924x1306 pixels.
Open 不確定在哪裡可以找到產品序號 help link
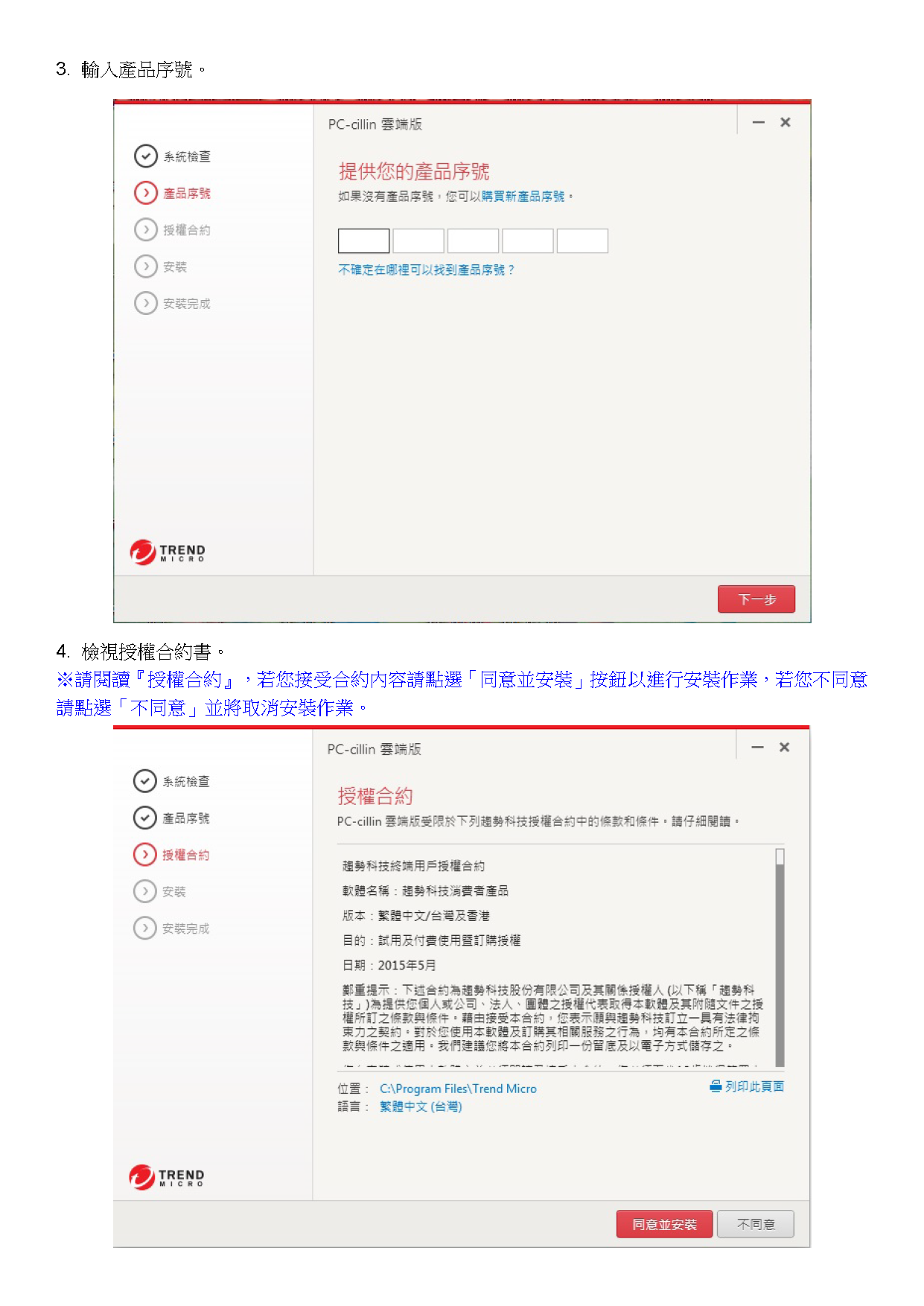point(426,270)
